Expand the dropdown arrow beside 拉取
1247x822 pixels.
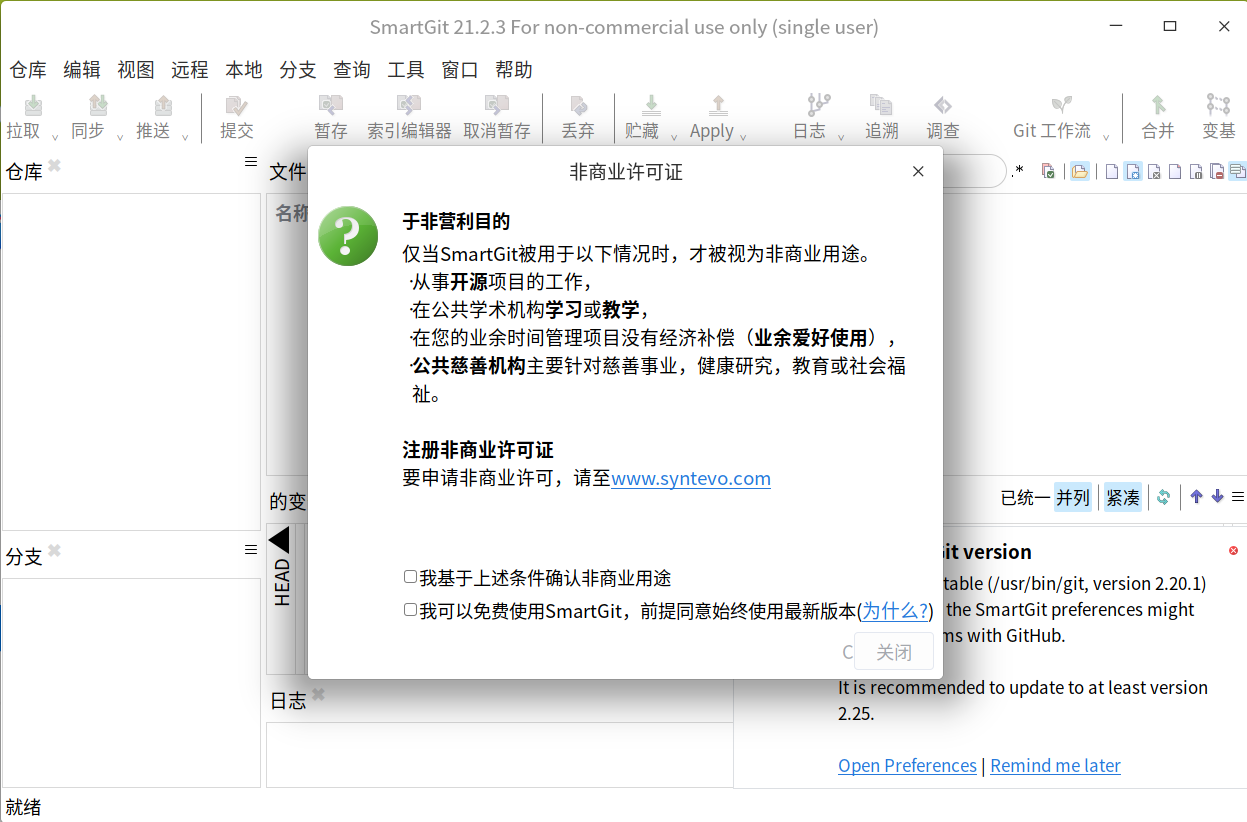click(x=55, y=137)
